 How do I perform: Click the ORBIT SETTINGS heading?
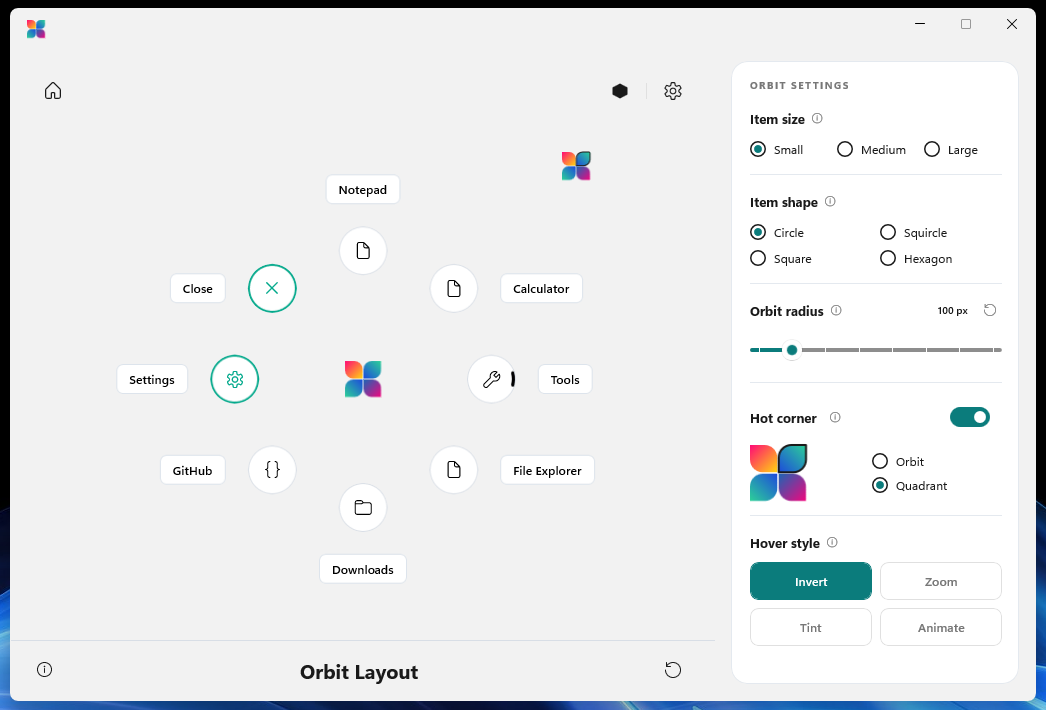point(799,85)
